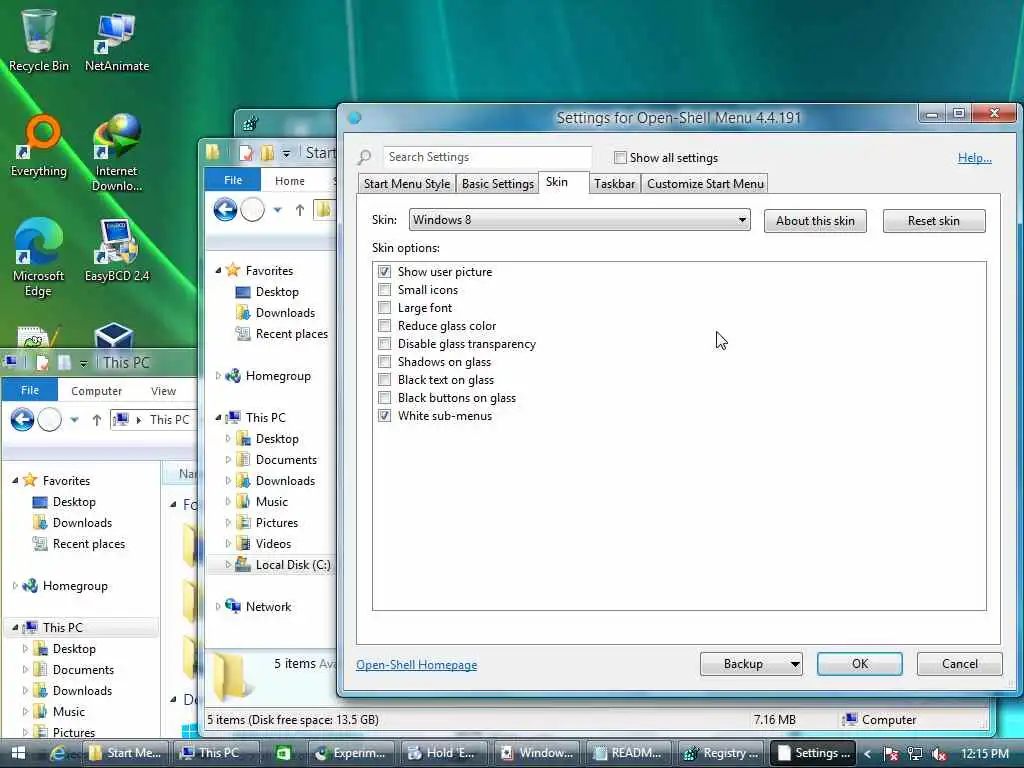Image resolution: width=1024 pixels, height=768 pixels.
Task: Switch to the This PC taskbar button
Action: tap(217, 753)
